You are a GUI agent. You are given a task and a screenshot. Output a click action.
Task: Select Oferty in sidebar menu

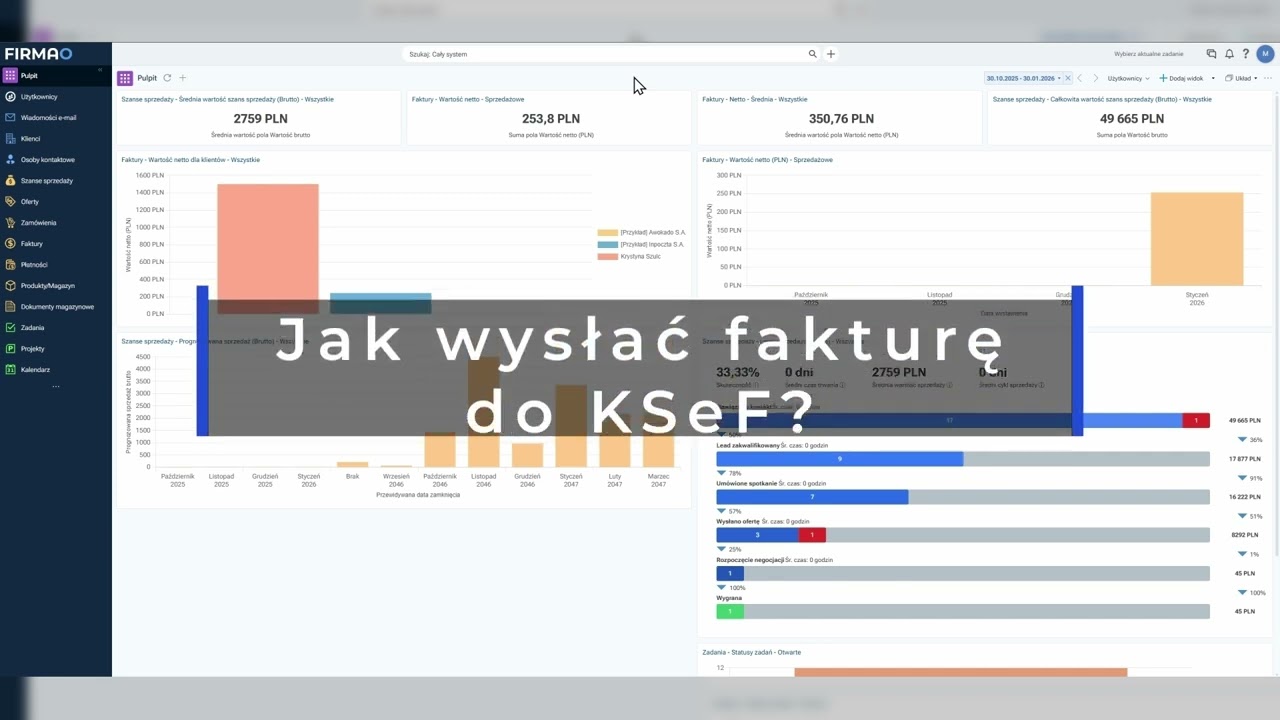(x=30, y=202)
